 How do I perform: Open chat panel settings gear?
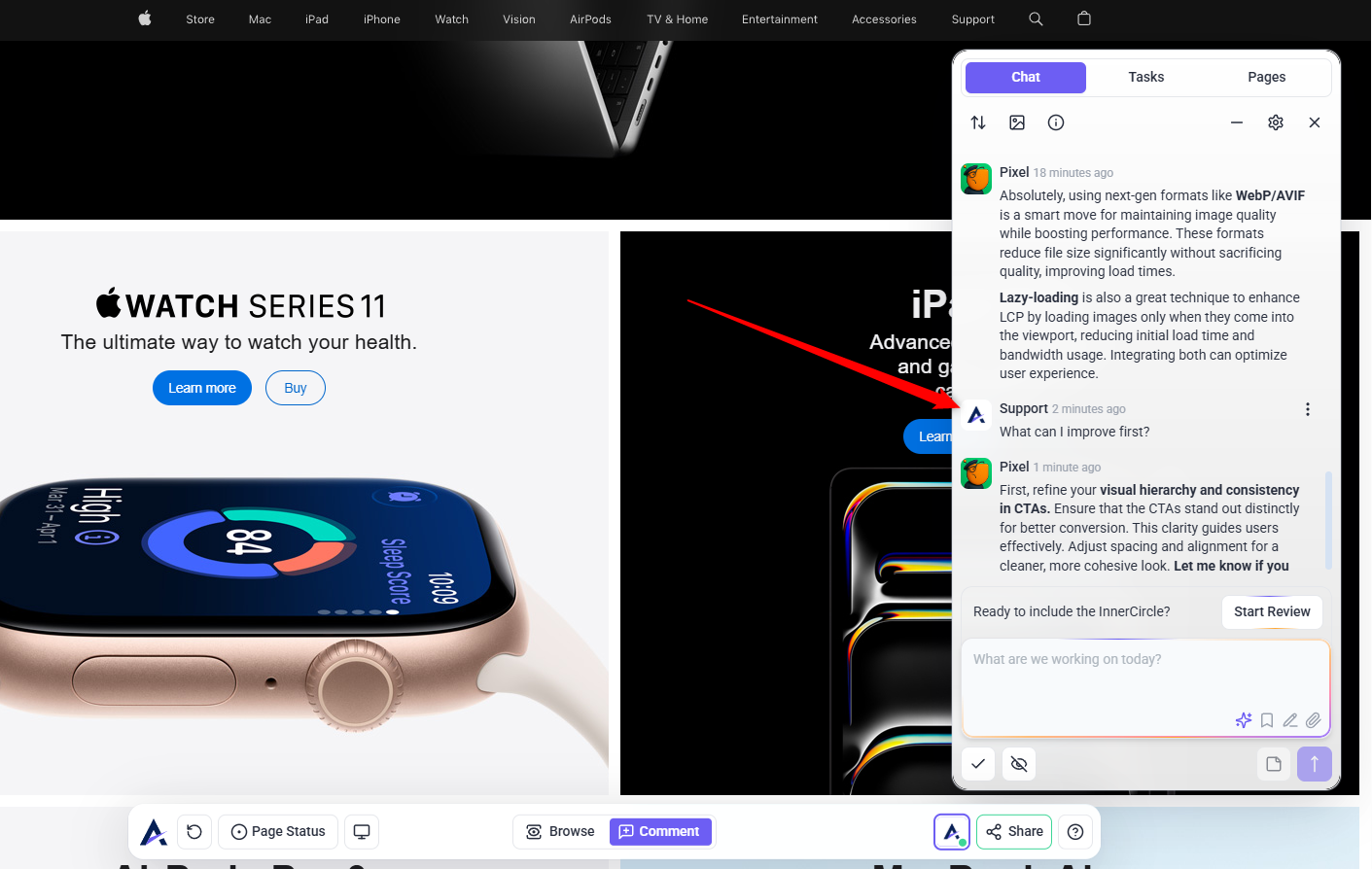1276,122
